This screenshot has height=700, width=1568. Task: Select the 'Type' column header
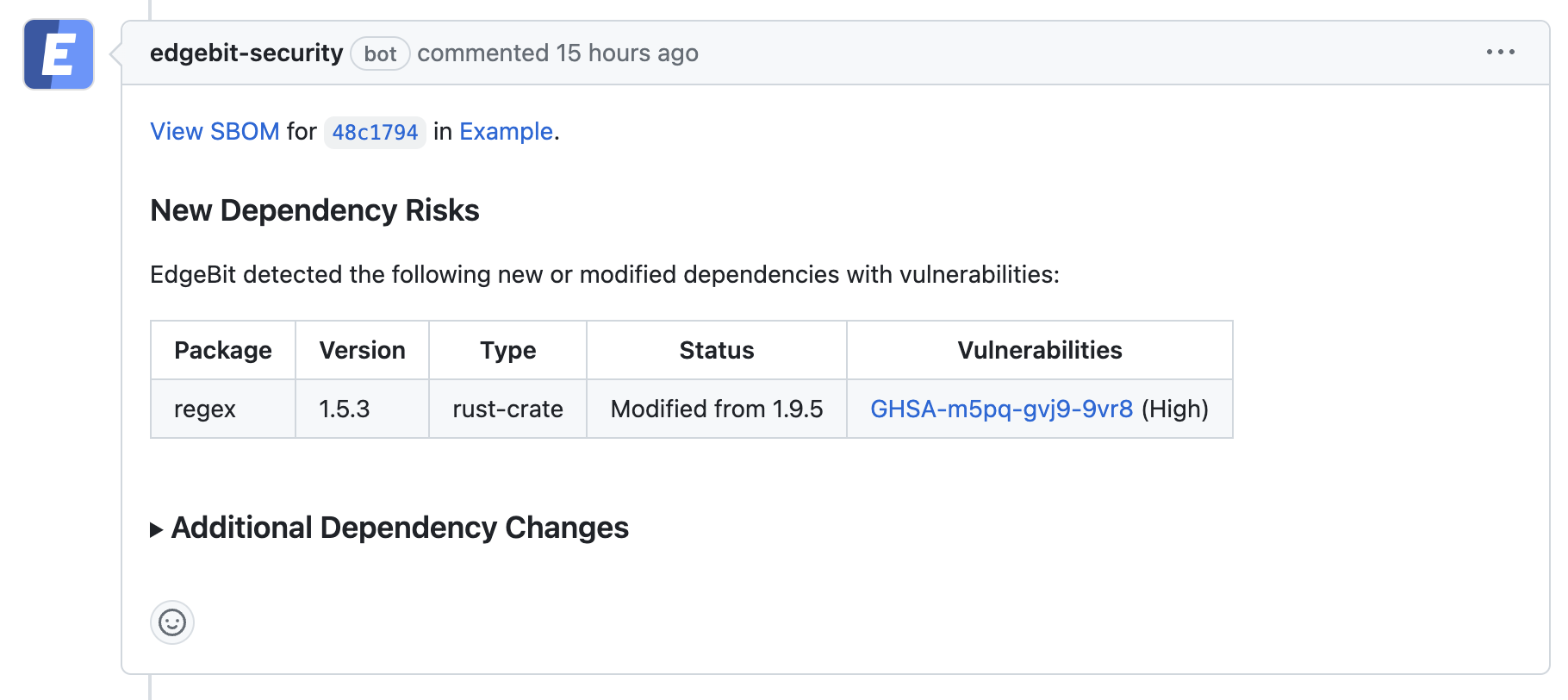pos(508,350)
